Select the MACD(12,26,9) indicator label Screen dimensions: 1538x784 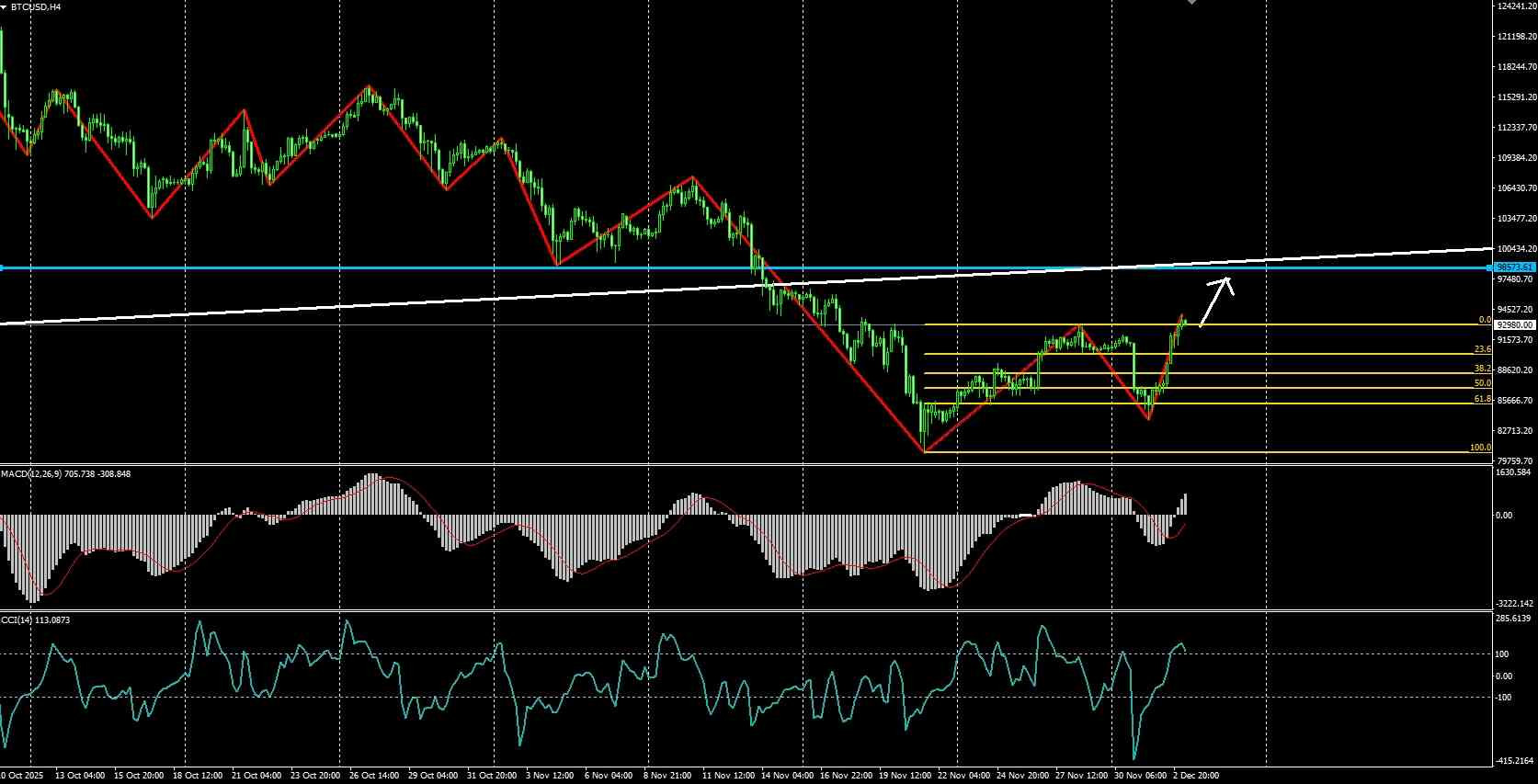65,474
